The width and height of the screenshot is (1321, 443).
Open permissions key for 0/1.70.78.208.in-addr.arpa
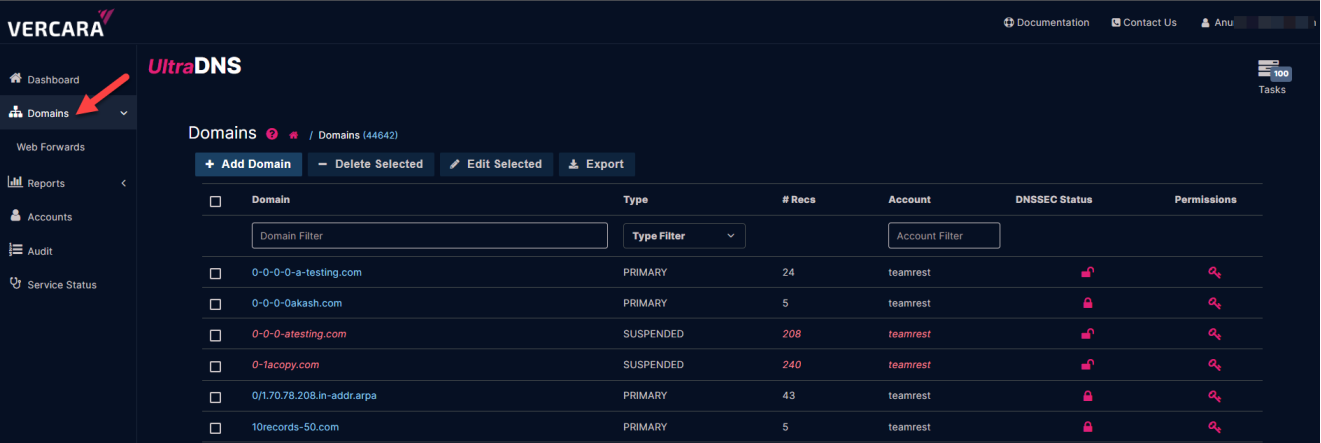point(1214,396)
